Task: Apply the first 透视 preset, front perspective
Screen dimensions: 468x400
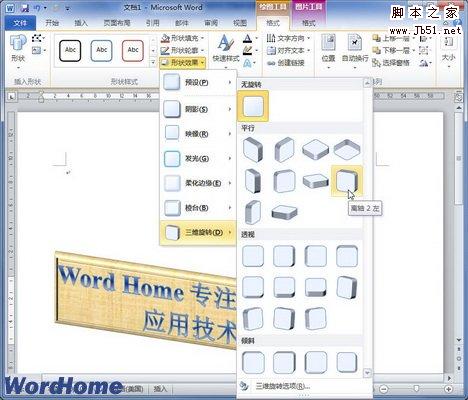Action: [x=253, y=256]
